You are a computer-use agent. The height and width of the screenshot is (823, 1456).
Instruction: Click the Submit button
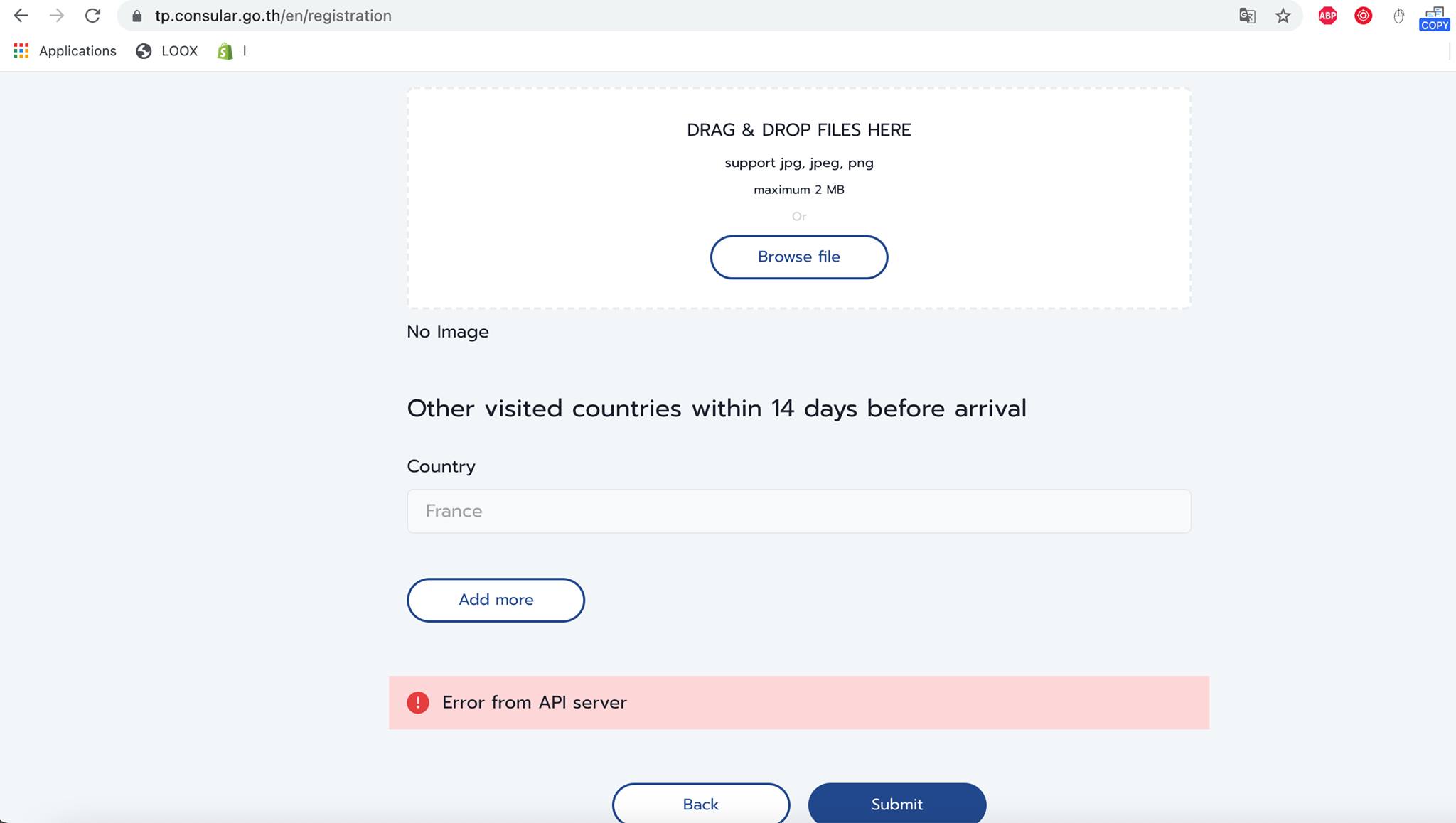897,804
